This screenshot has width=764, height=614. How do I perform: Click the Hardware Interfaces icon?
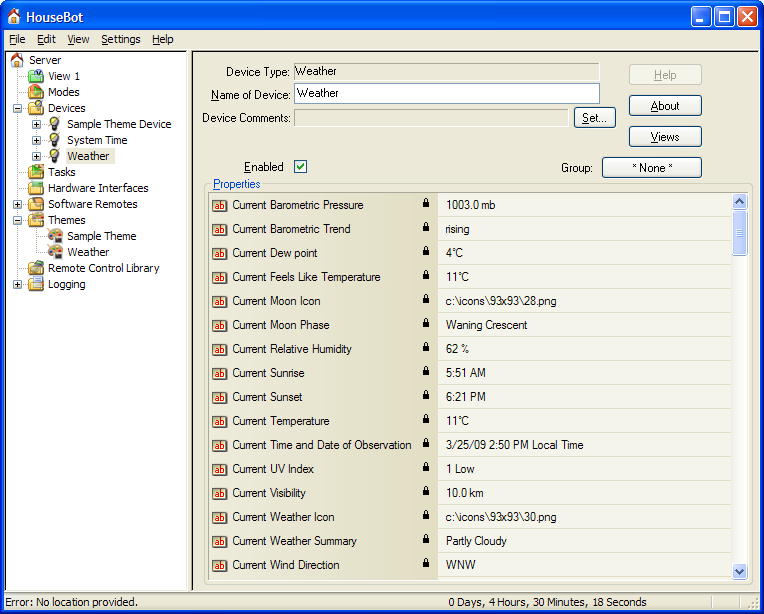(x=36, y=188)
